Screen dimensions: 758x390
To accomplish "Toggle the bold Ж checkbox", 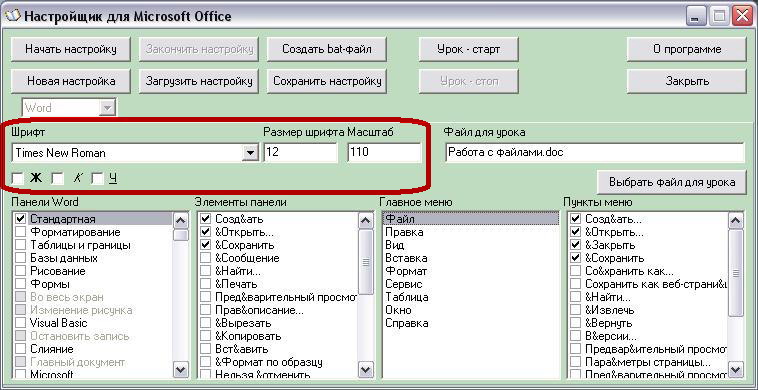I will pos(18,179).
